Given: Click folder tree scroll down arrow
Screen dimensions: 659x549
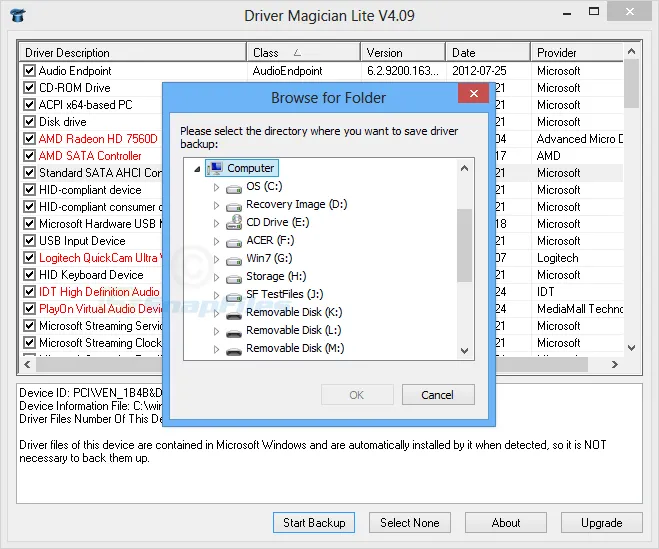Looking at the screenshot, I should pyautogui.click(x=464, y=350).
